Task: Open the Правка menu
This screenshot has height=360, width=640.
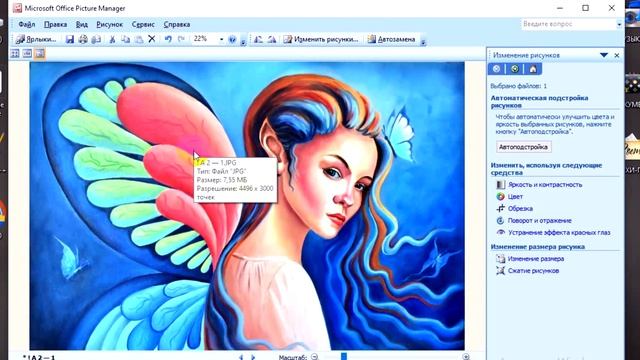Action: 56,24
